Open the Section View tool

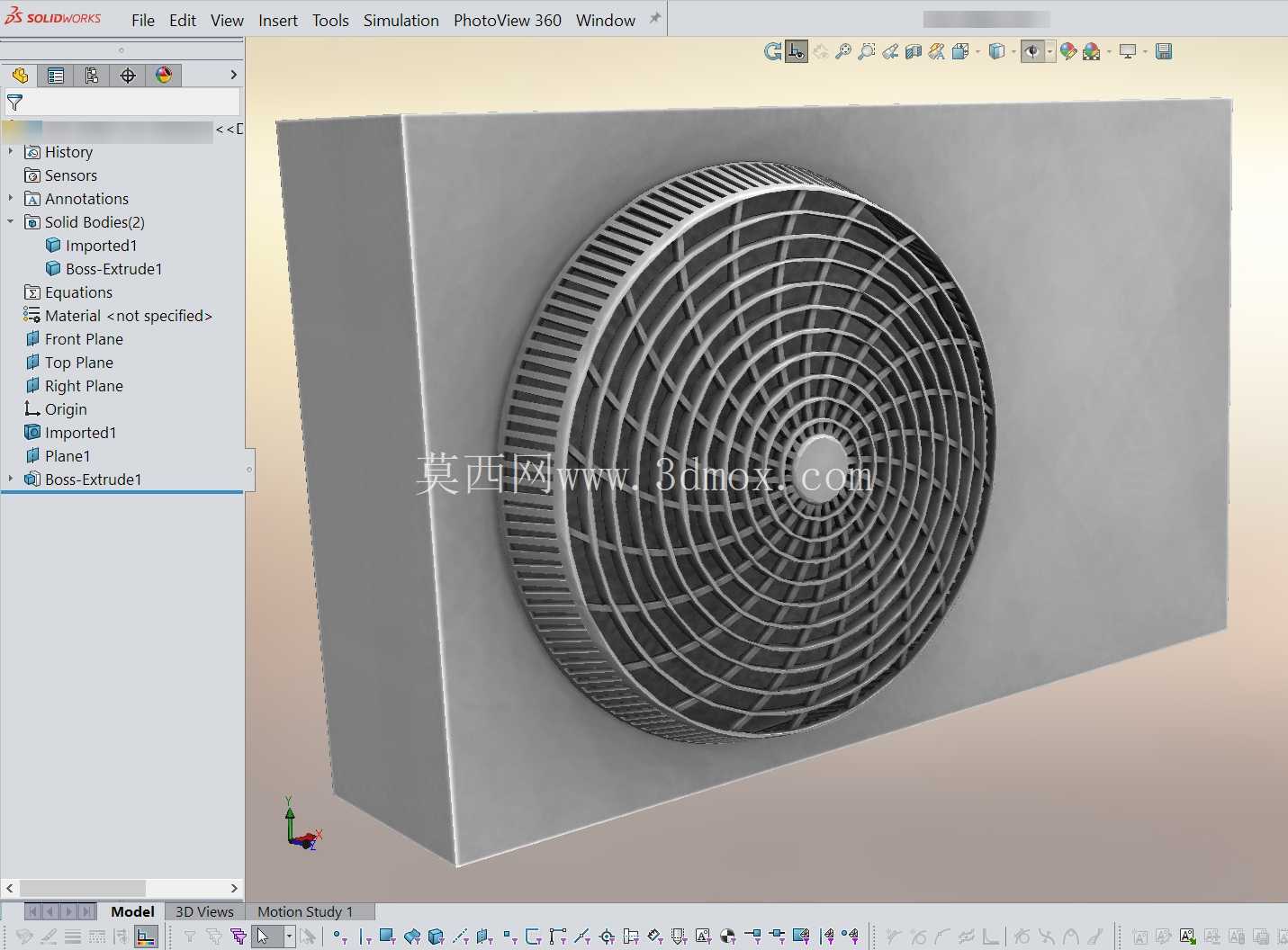[x=914, y=52]
